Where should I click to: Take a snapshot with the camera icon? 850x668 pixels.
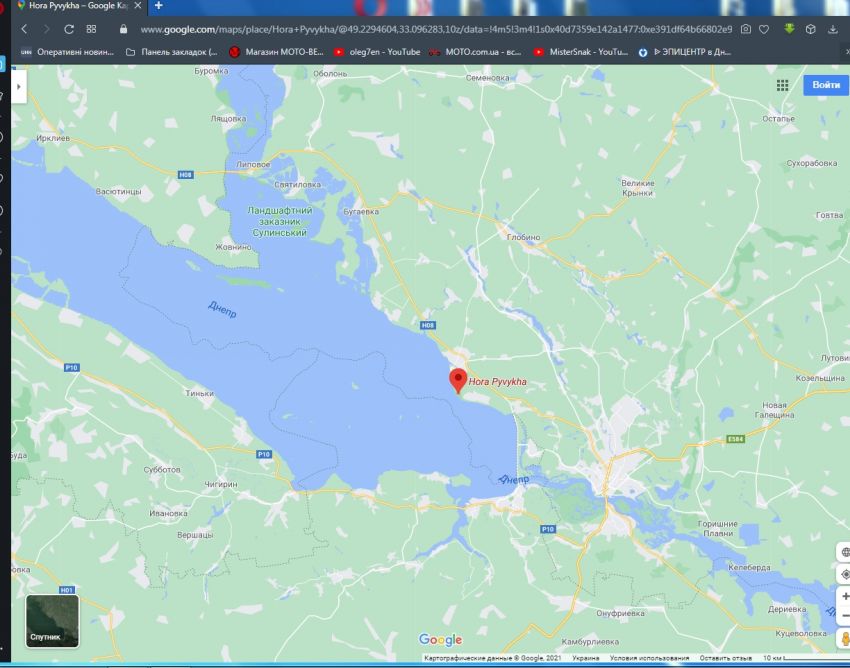[x=746, y=29]
